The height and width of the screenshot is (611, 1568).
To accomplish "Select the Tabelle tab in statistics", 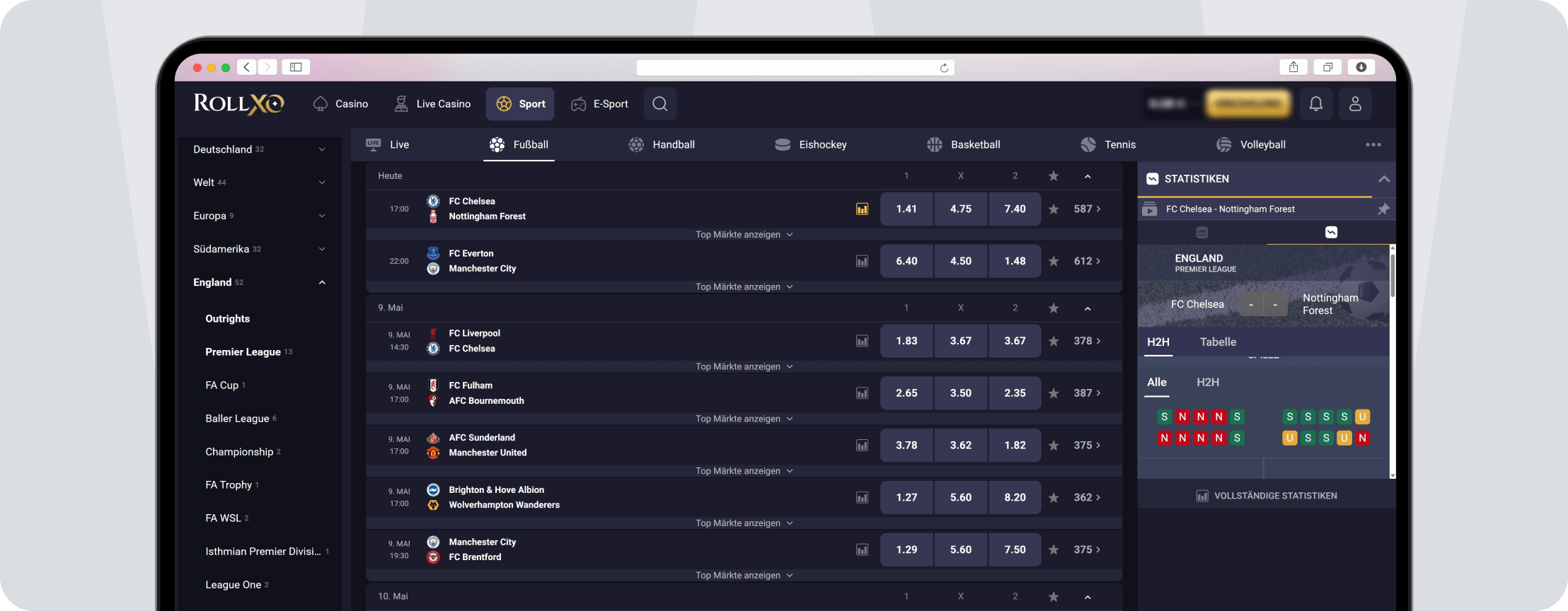I will pos(1218,342).
